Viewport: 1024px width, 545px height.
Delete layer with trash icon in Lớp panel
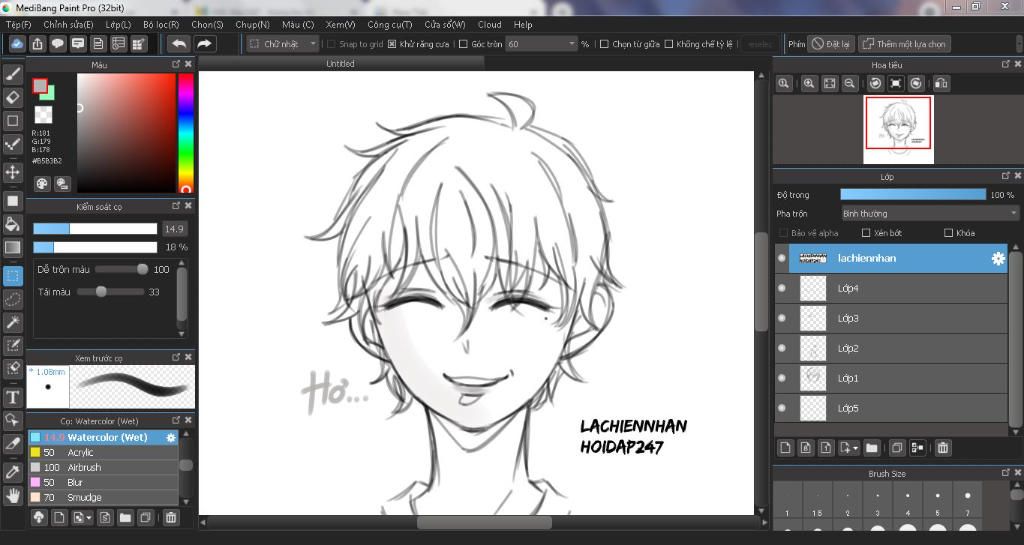[x=942, y=448]
